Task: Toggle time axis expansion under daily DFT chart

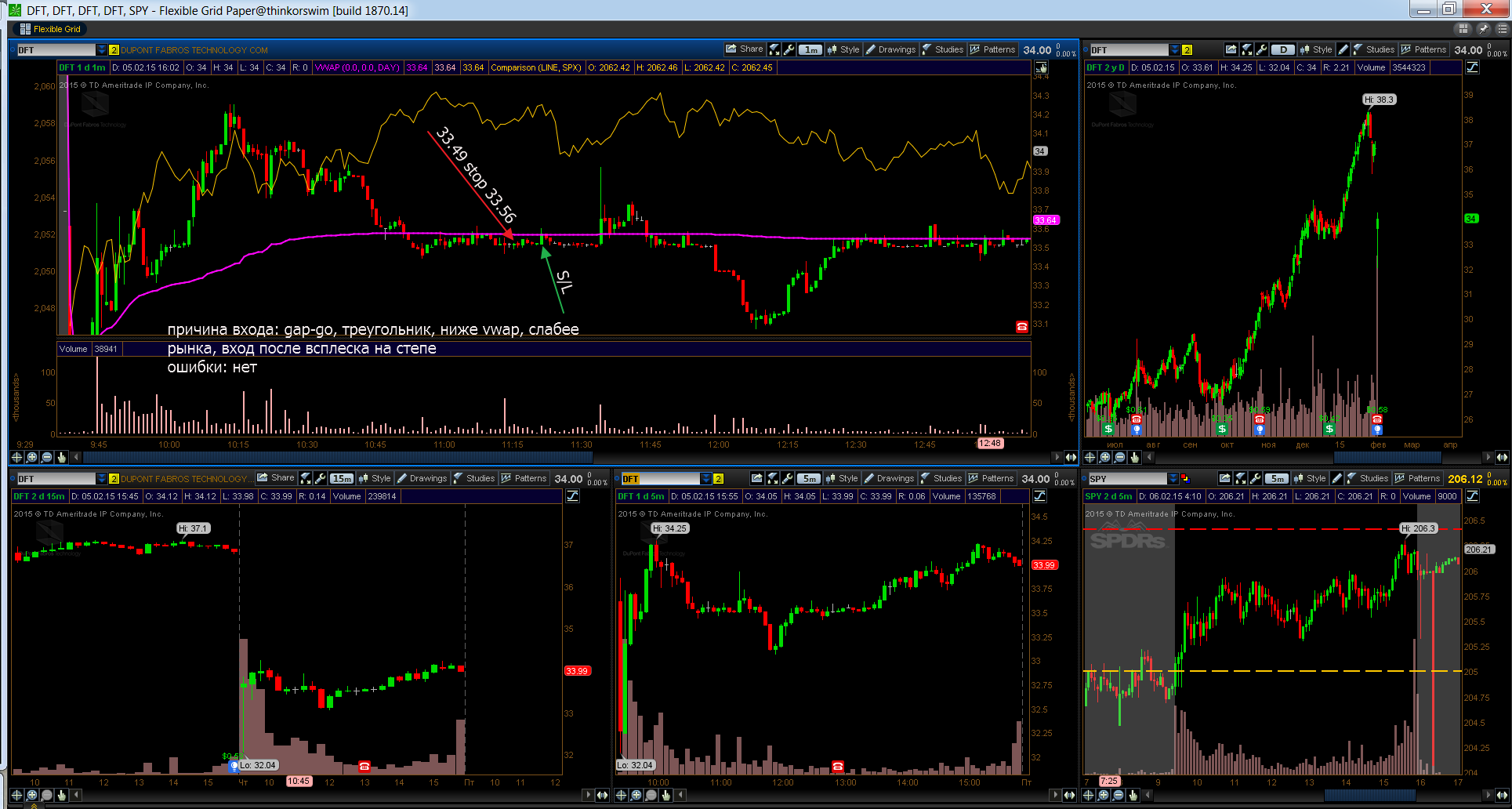Action: click(x=1502, y=457)
